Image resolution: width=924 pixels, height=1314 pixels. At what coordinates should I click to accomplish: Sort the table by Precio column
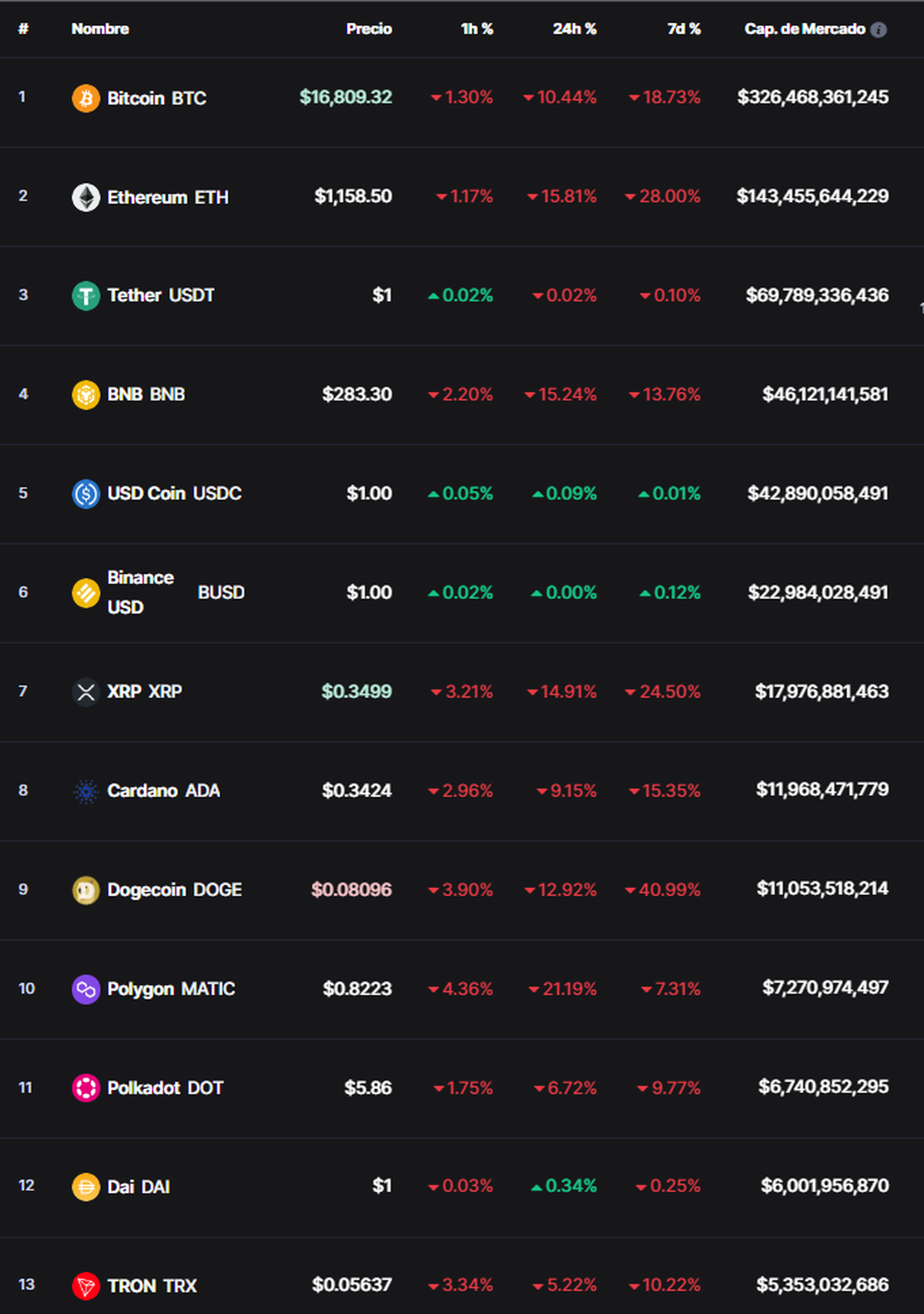click(369, 29)
